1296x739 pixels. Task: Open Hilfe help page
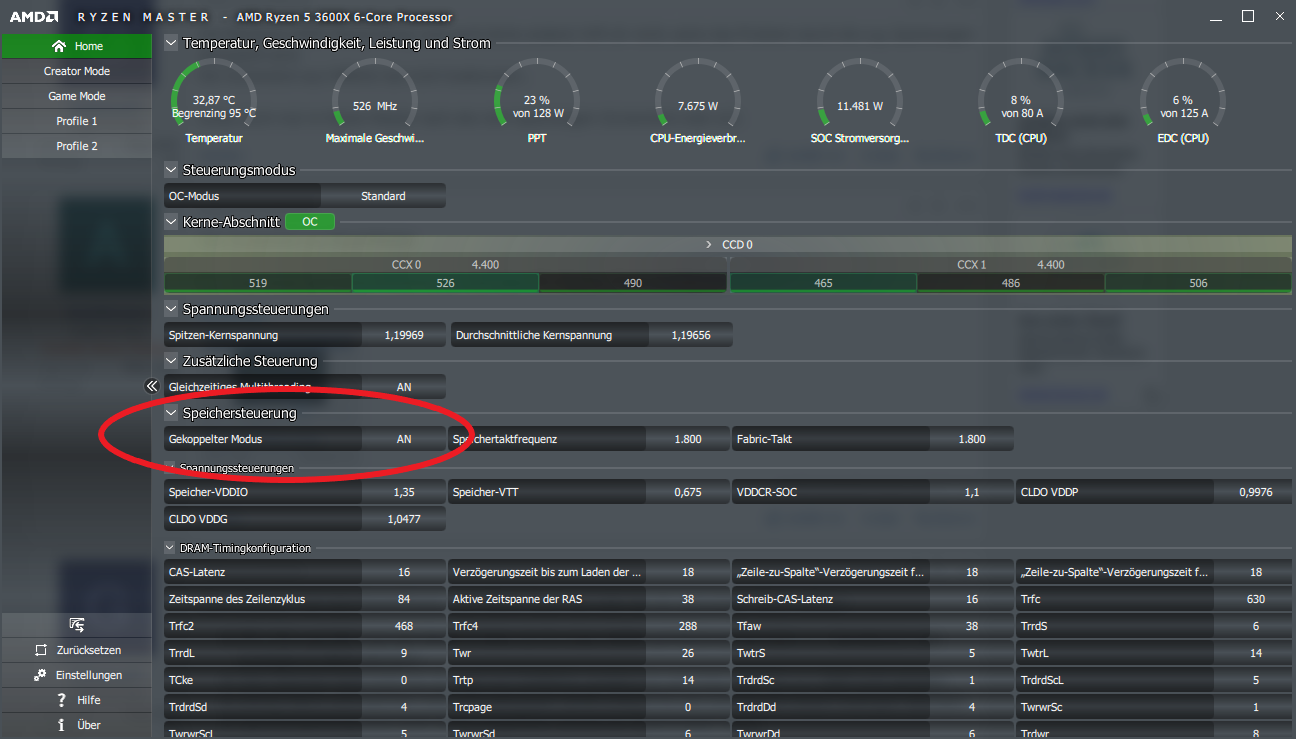[x=77, y=700]
